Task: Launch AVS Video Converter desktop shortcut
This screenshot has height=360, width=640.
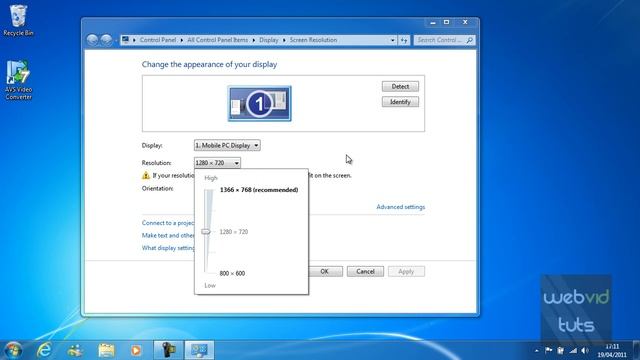Action: (18, 80)
